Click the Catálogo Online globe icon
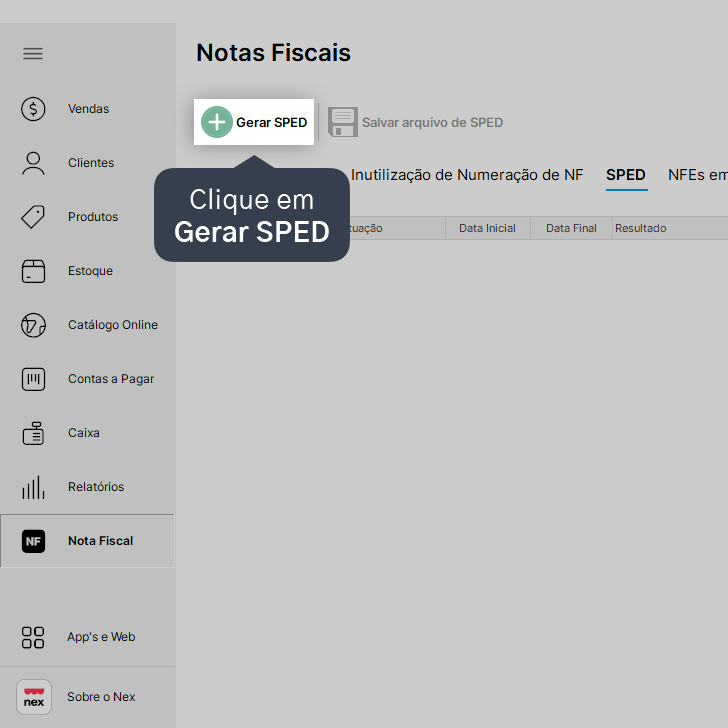Viewport: 728px width, 728px height. (33, 325)
